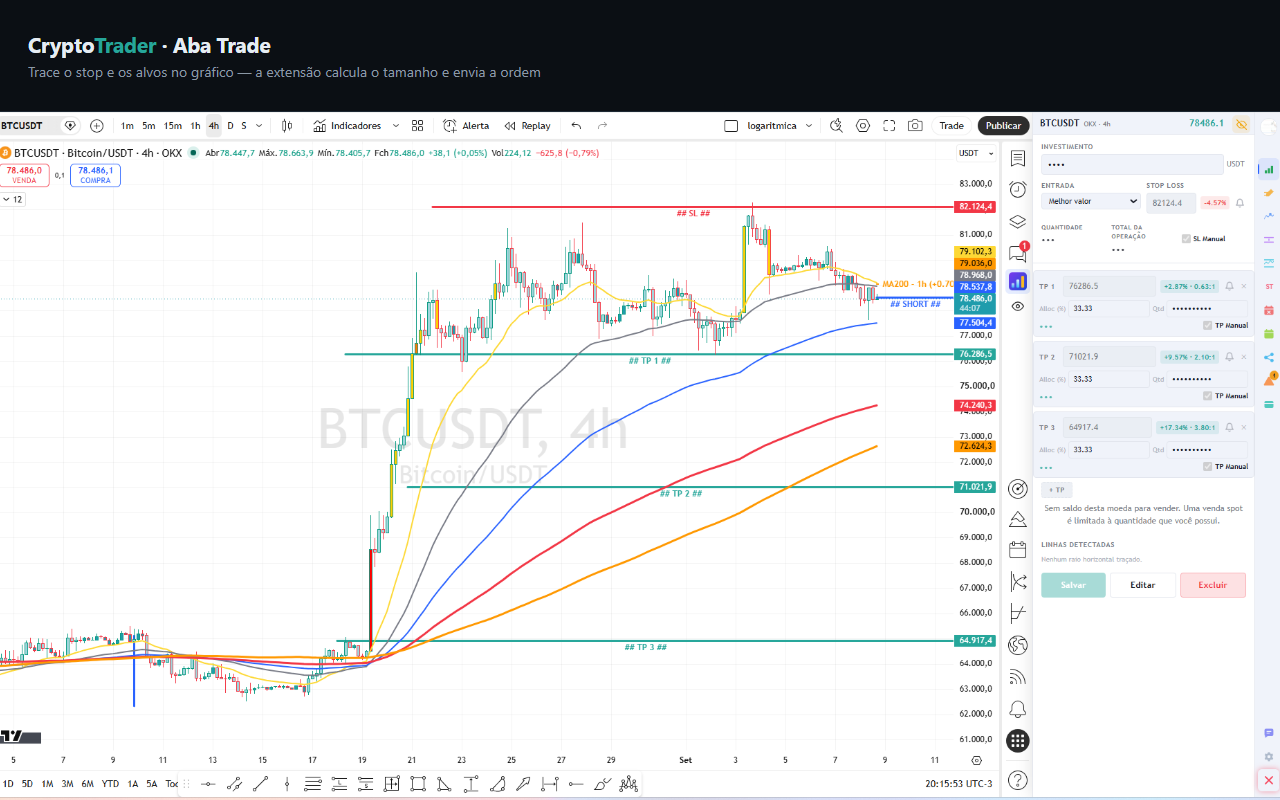Open the quick search lightning icon
1280x800 pixels.
pyautogui.click(x=837, y=126)
